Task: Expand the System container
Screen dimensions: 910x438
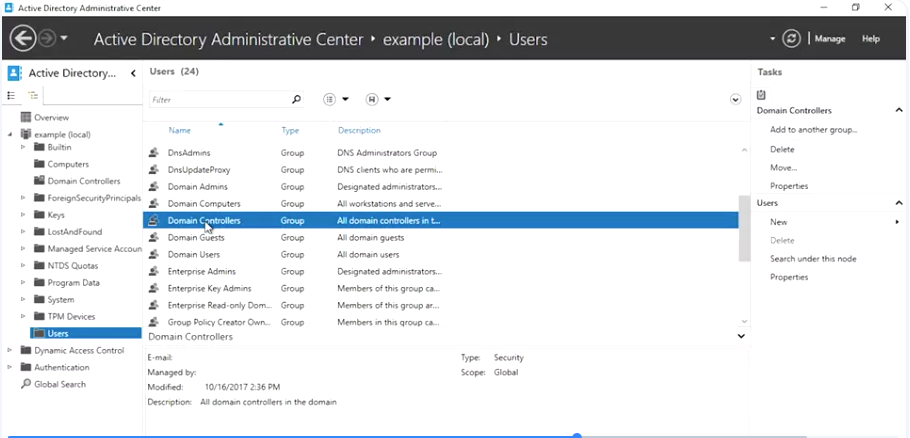Action: tap(23, 299)
